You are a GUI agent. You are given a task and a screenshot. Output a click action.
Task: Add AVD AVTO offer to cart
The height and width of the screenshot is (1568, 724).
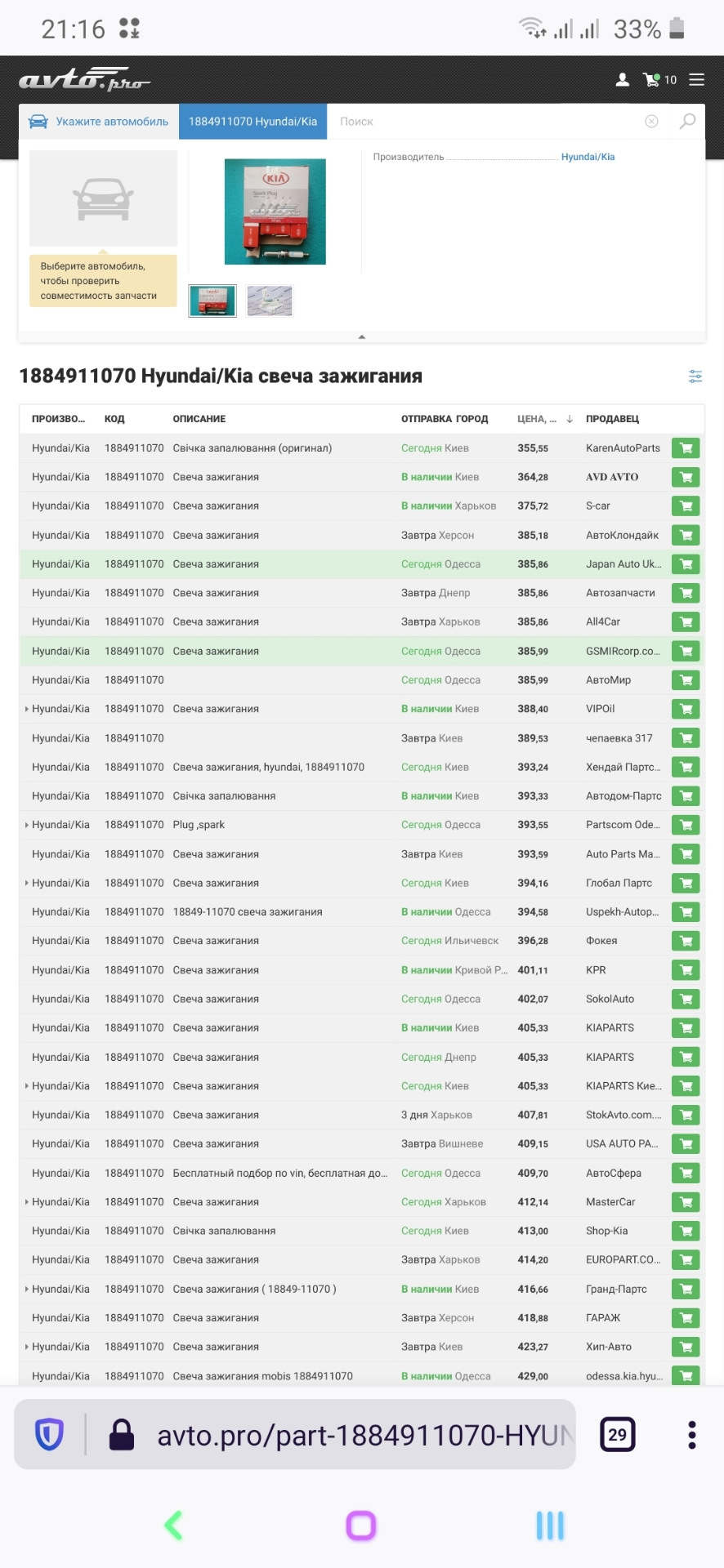pos(686,477)
